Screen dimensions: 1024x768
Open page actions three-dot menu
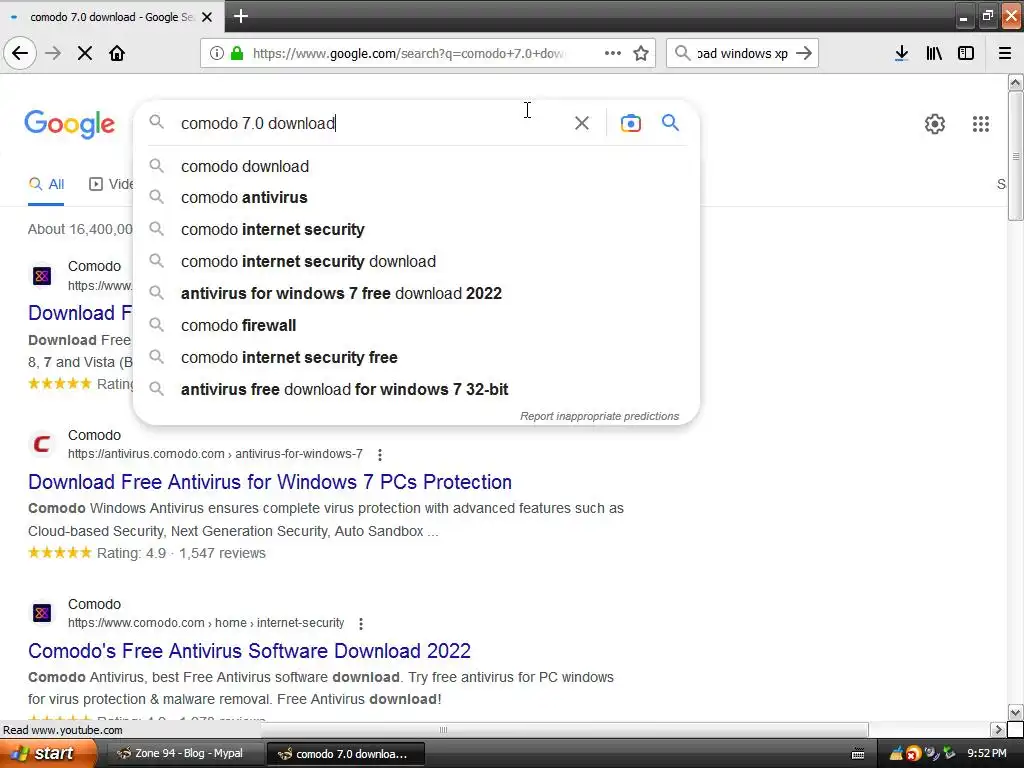point(613,53)
